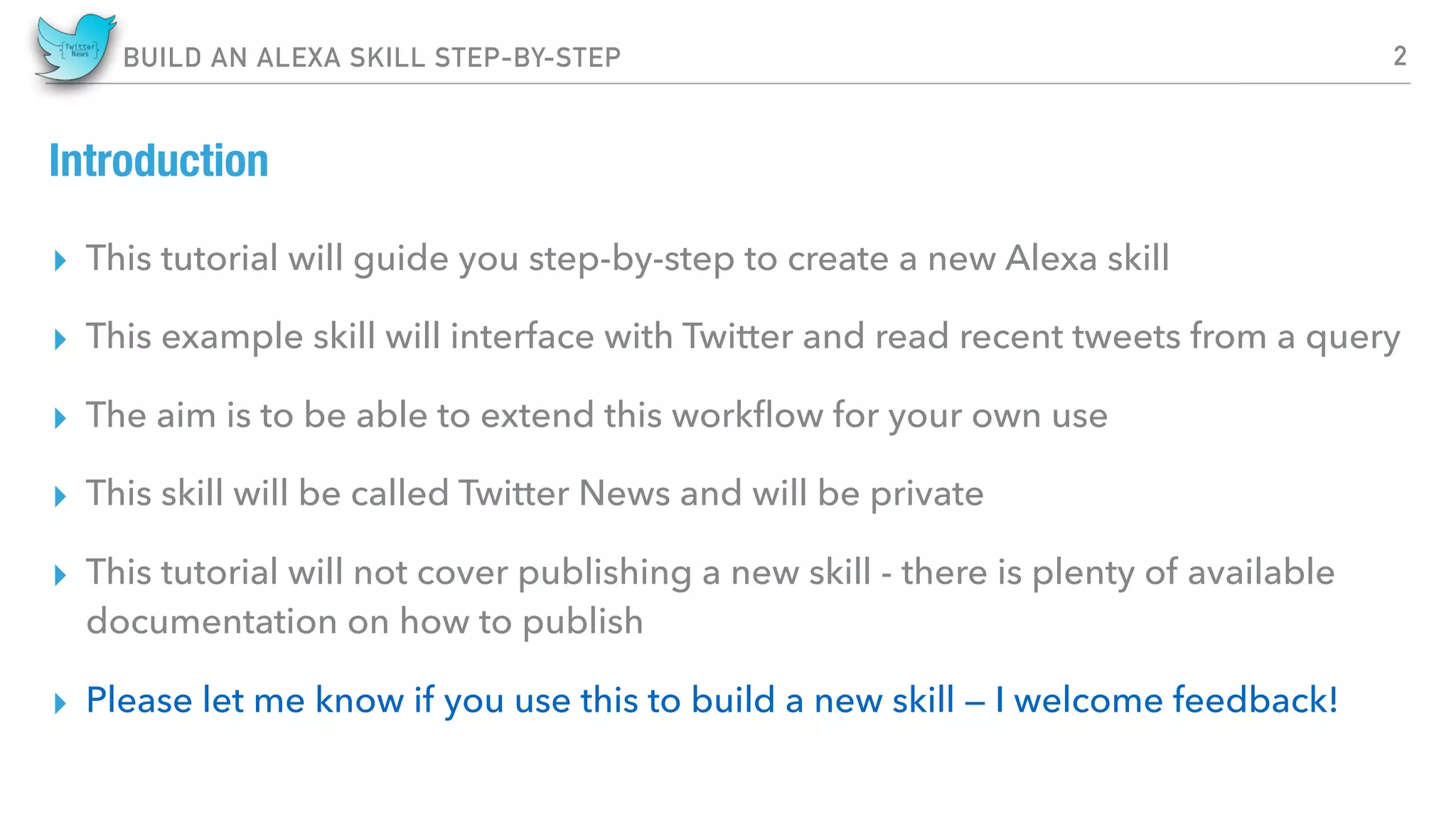Click bullet arrow beside 'This skill will be called'
This screenshot has width=1456, height=819.
pyautogui.click(x=60, y=496)
